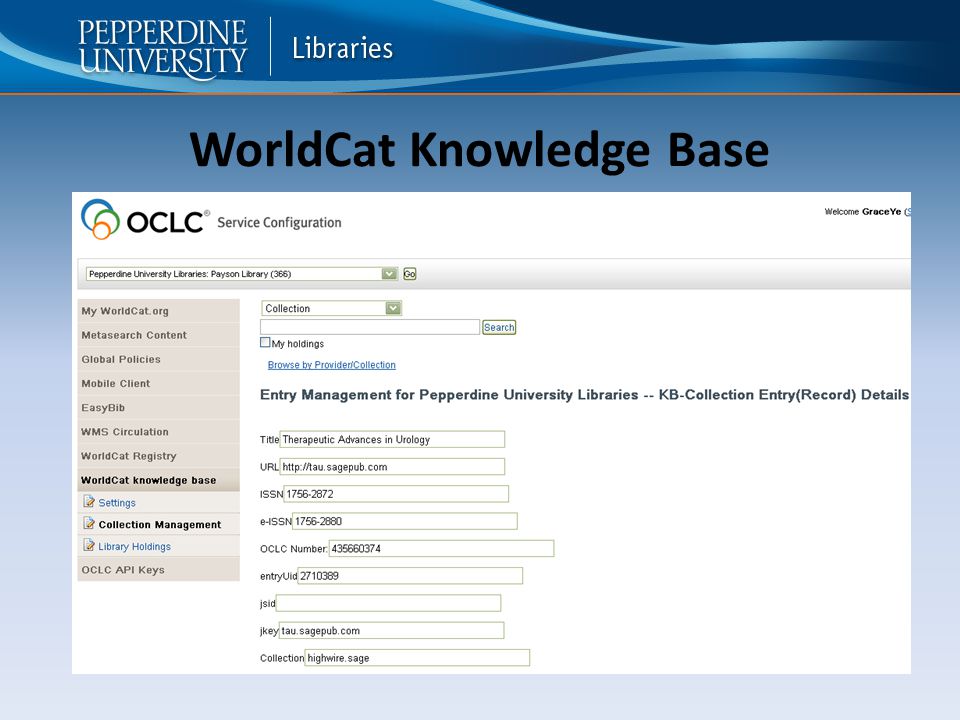Screen dimensions: 960x720
Task: Open the Pepperdine University Libraries institution dropdown
Action: pos(242,274)
